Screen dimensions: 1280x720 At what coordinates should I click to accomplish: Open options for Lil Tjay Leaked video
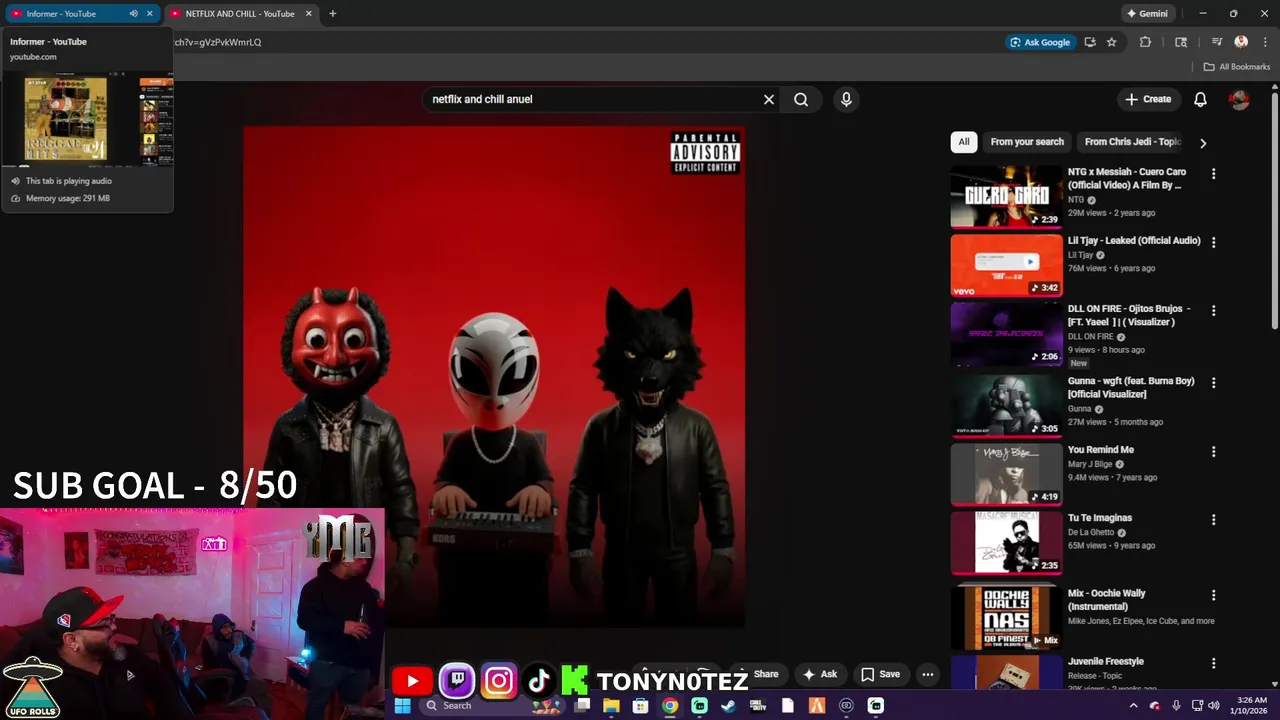click(x=1213, y=242)
